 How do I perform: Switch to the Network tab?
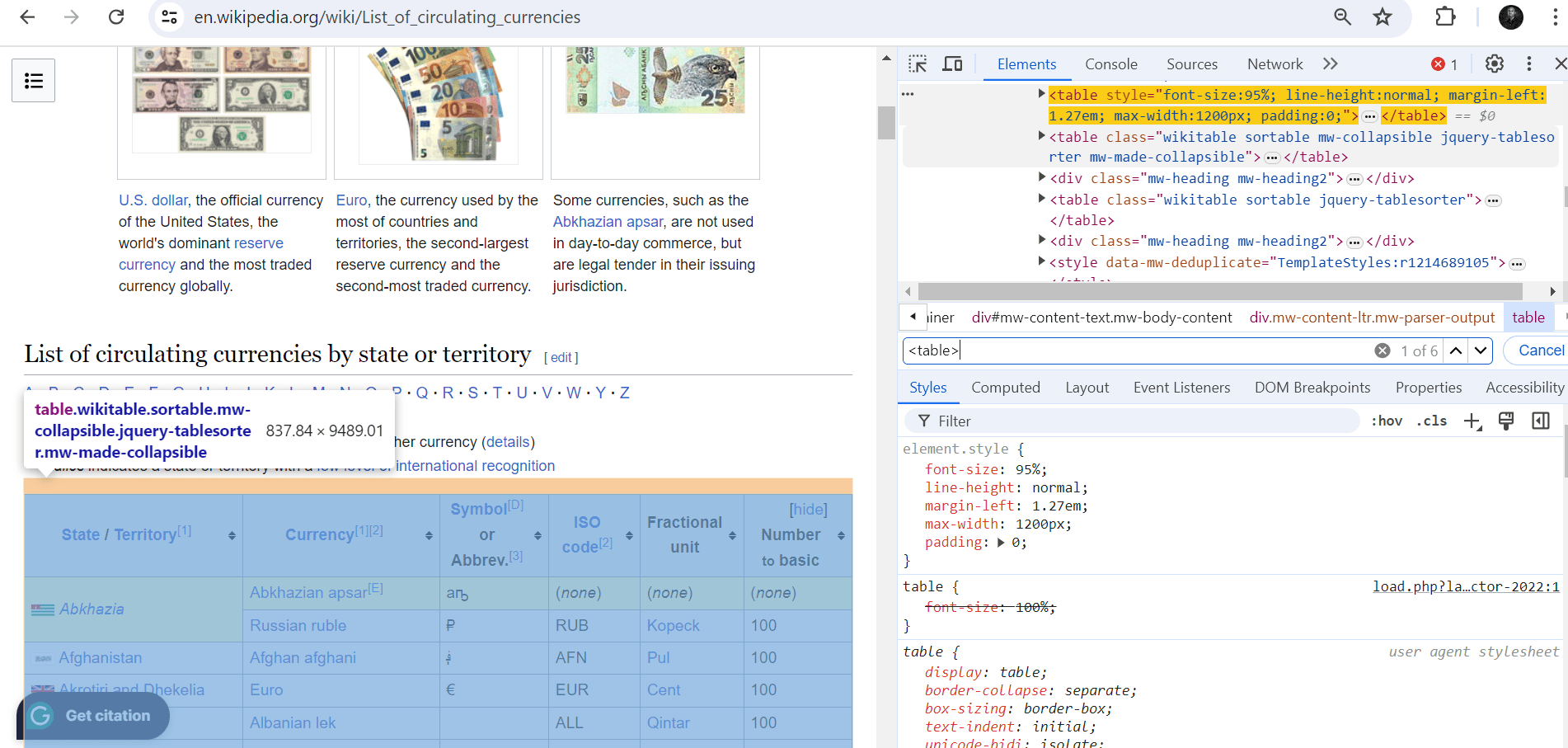click(1275, 64)
